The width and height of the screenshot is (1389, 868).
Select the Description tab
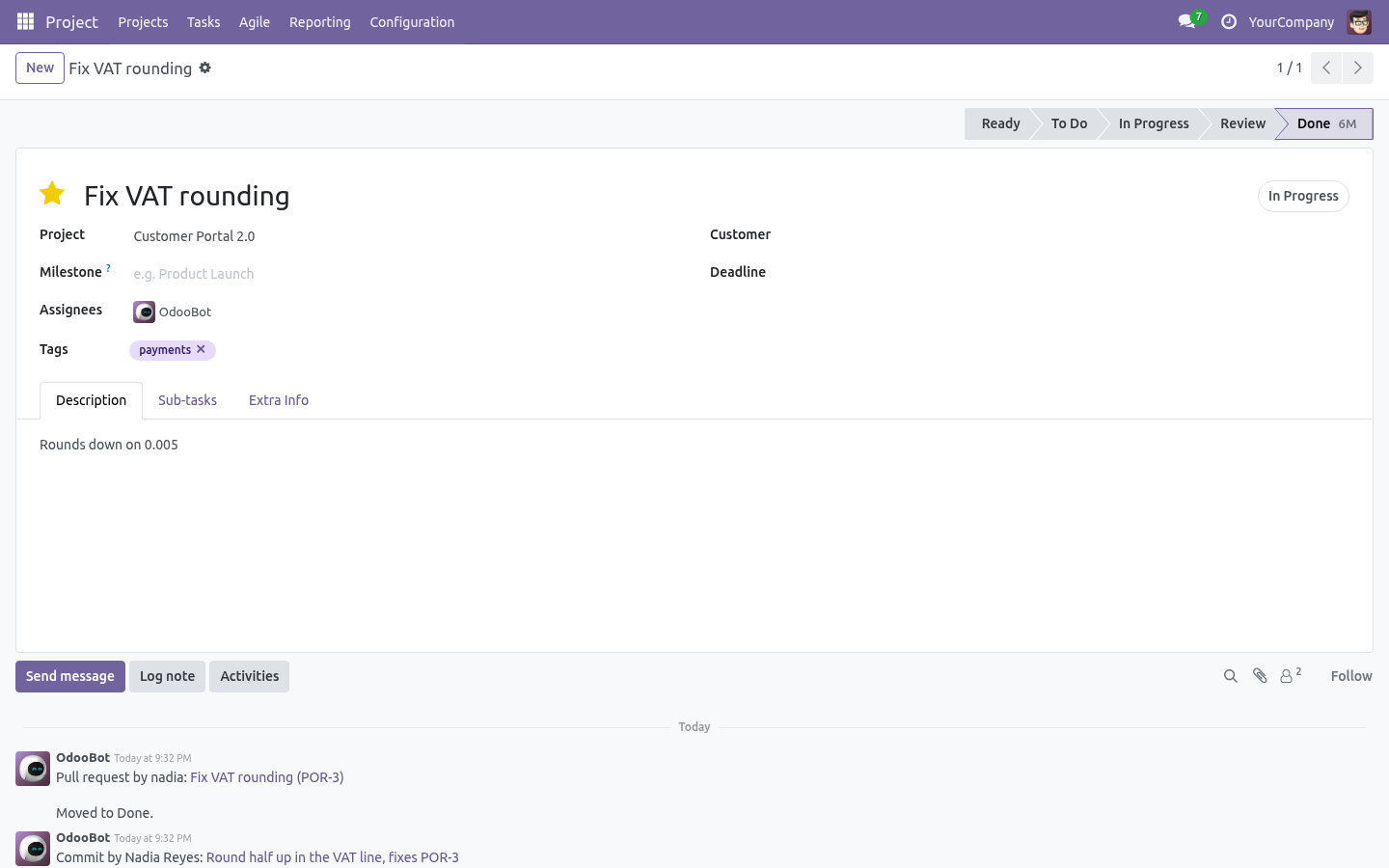[x=91, y=400]
